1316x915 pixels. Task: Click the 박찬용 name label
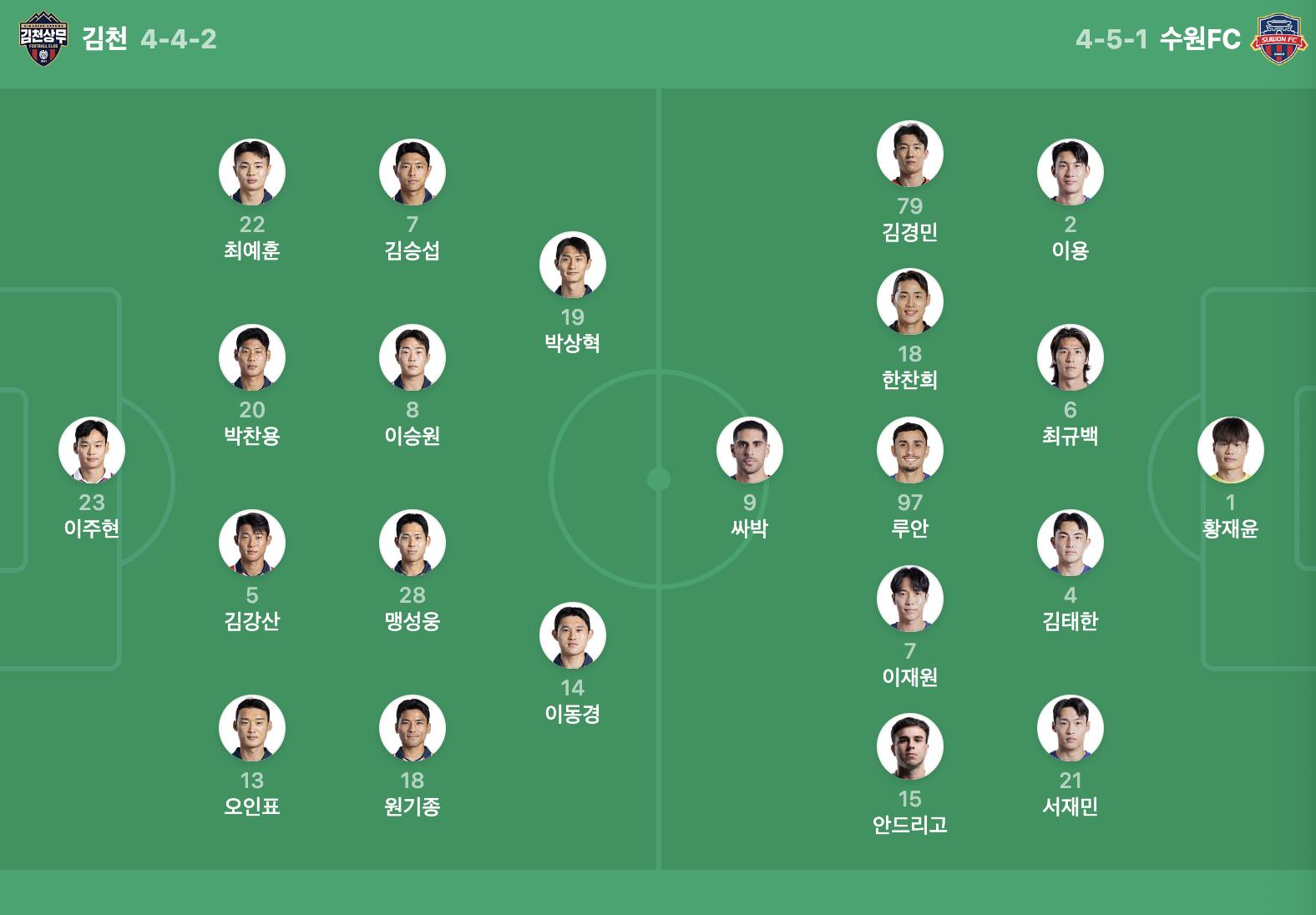pyautogui.click(x=252, y=436)
